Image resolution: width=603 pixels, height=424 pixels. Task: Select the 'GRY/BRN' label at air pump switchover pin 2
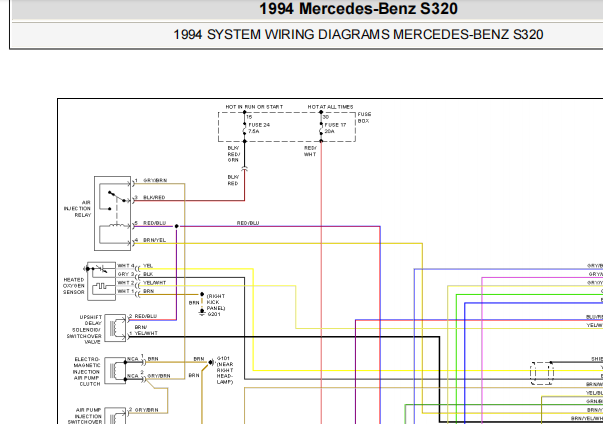pos(147,410)
